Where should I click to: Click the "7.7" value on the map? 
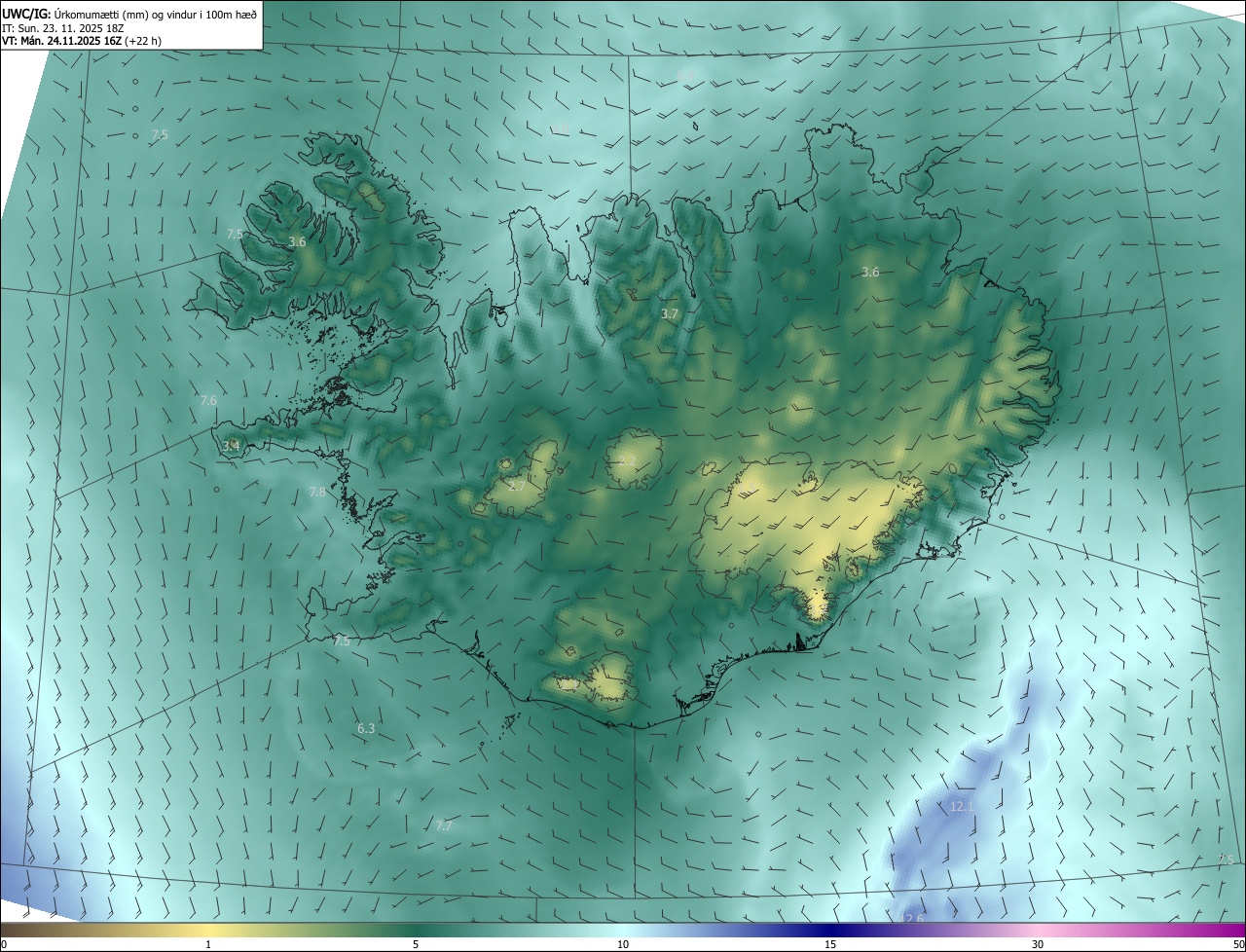[443, 825]
